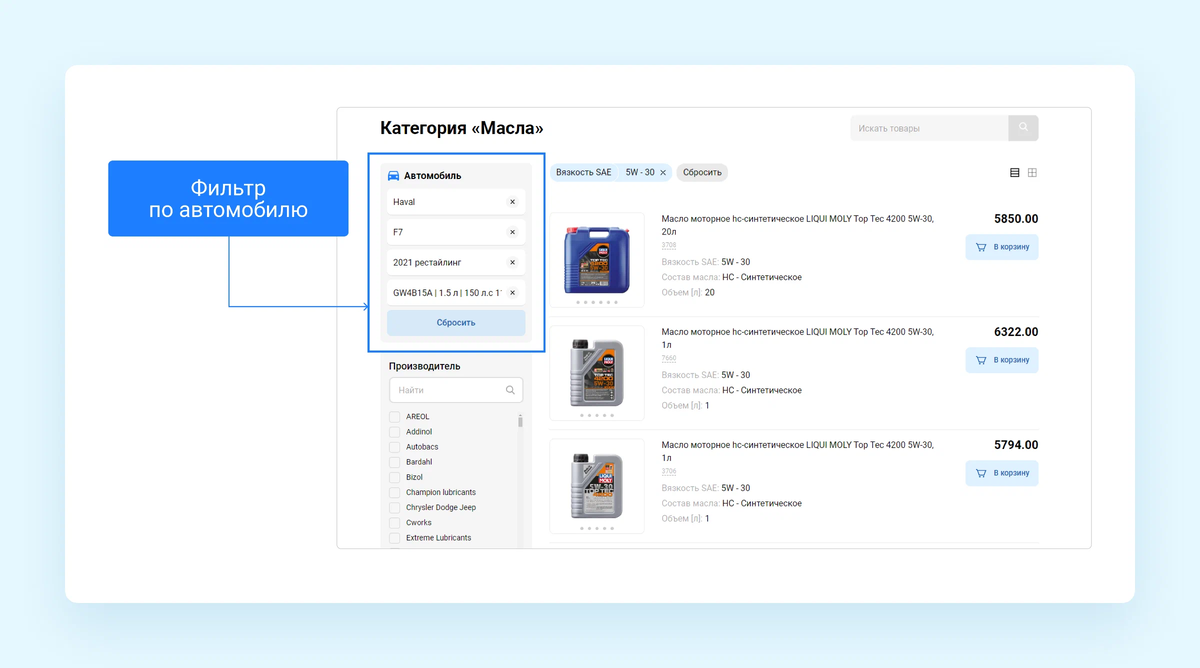Screen dimensions: 1200x668
Task: Focus the Найти manufacturer search field
Action: [x=456, y=390]
